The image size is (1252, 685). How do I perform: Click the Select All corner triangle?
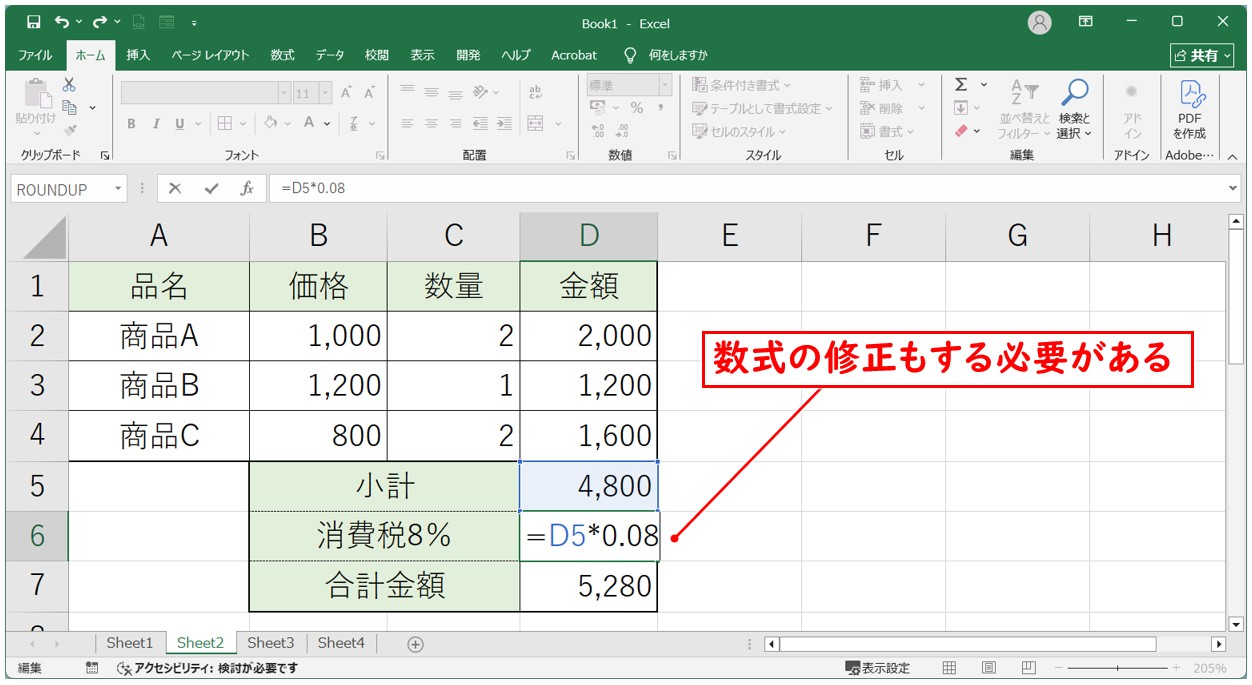point(44,237)
